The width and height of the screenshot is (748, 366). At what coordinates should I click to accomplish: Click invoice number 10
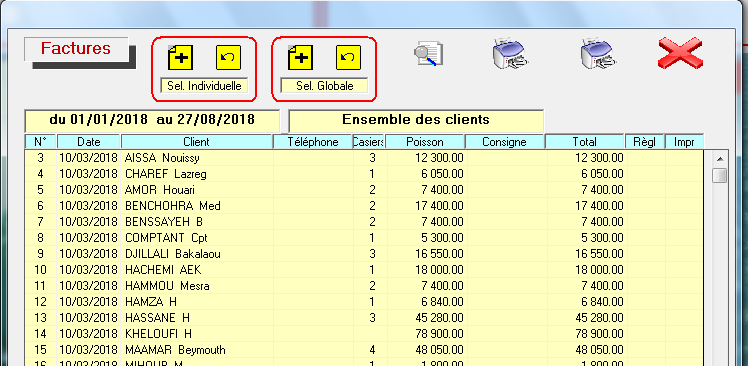pyautogui.click(x=41, y=270)
